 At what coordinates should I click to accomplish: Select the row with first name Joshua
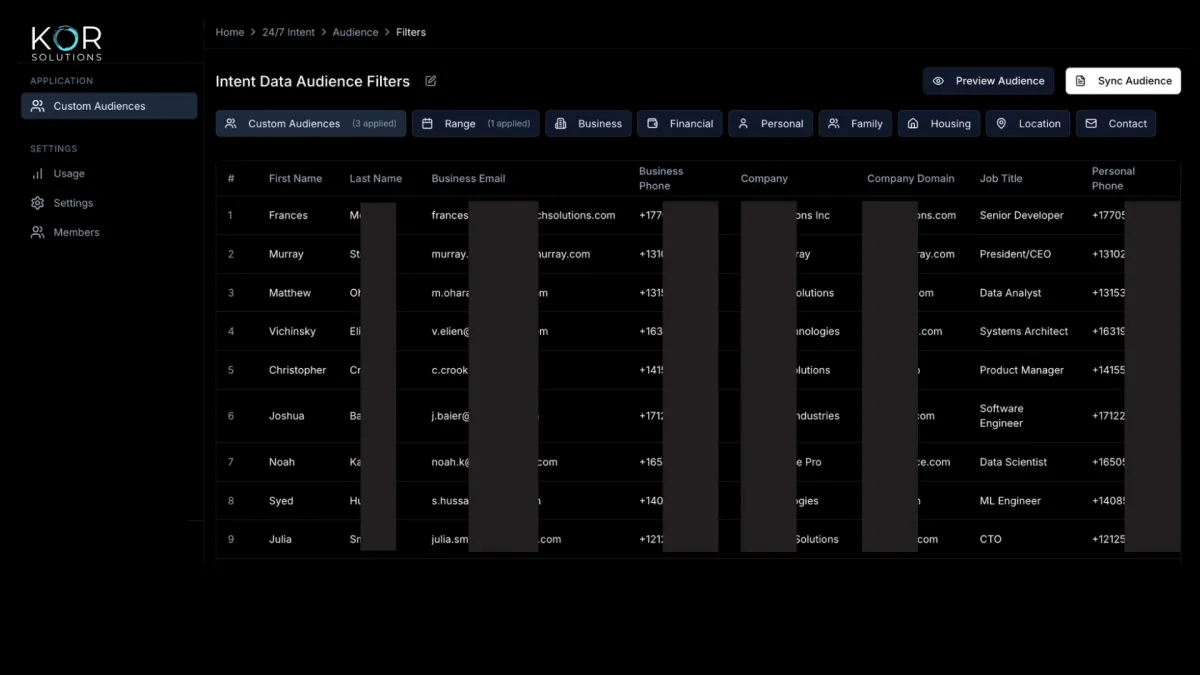(698, 416)
